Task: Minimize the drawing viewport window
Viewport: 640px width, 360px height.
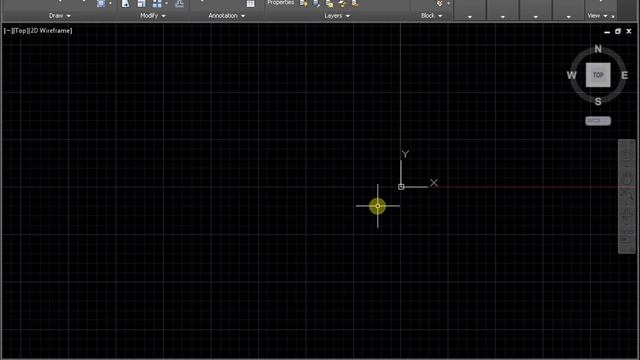Action: (607, 31)
